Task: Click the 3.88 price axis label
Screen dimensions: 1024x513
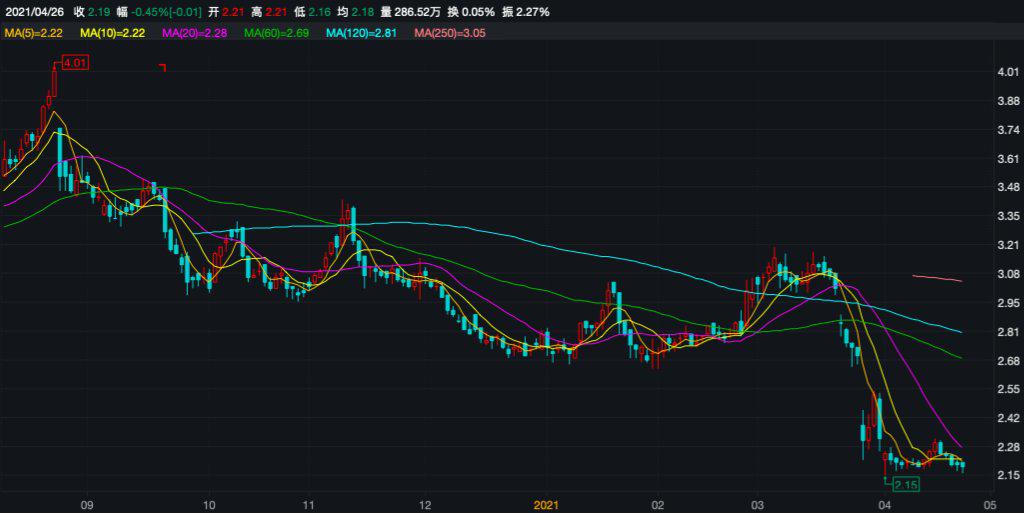Action: tap(1008, 101)
